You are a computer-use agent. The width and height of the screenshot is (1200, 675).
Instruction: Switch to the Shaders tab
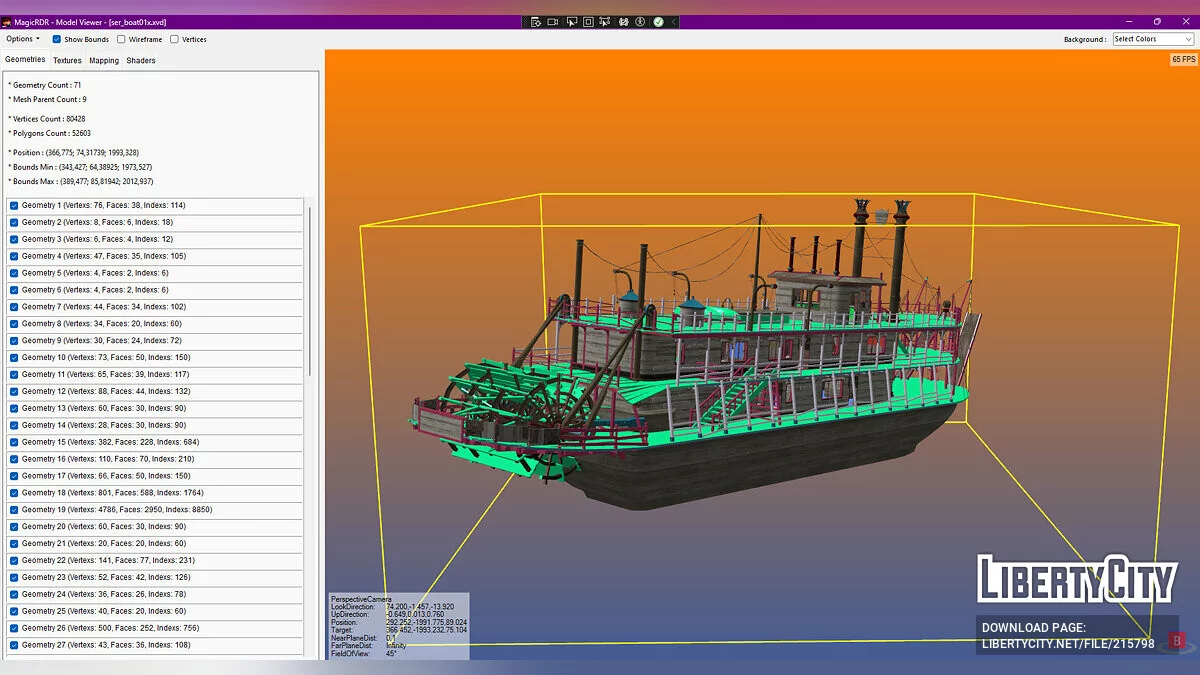tap(141, 61)
